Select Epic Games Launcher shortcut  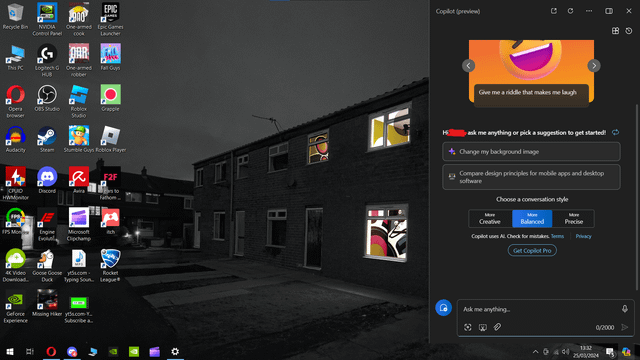[110, 19]
